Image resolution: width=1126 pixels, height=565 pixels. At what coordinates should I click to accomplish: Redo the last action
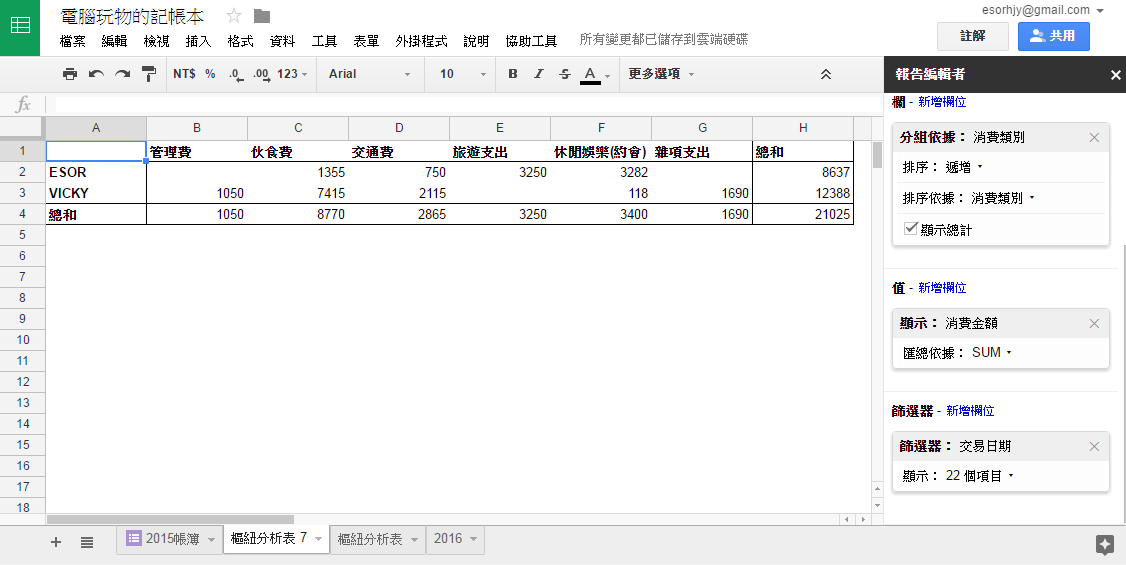[123, 74]
